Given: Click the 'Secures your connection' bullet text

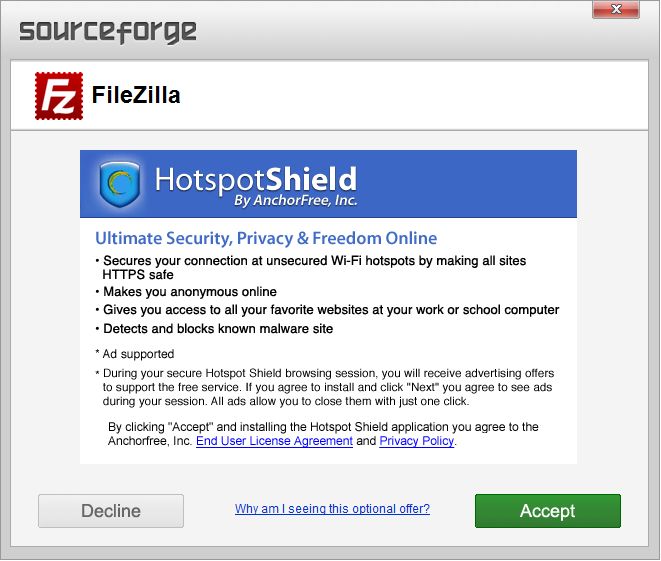Looking at the screenshot, I should [314, 268].
